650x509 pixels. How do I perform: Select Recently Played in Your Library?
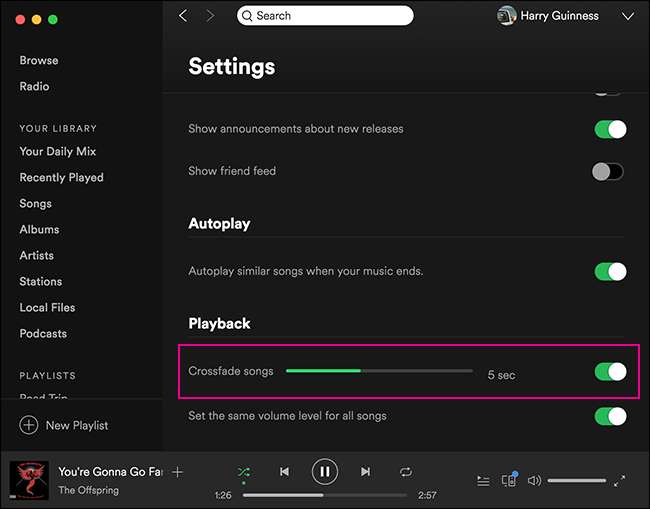pyautogui.click(x=61, y=177)
